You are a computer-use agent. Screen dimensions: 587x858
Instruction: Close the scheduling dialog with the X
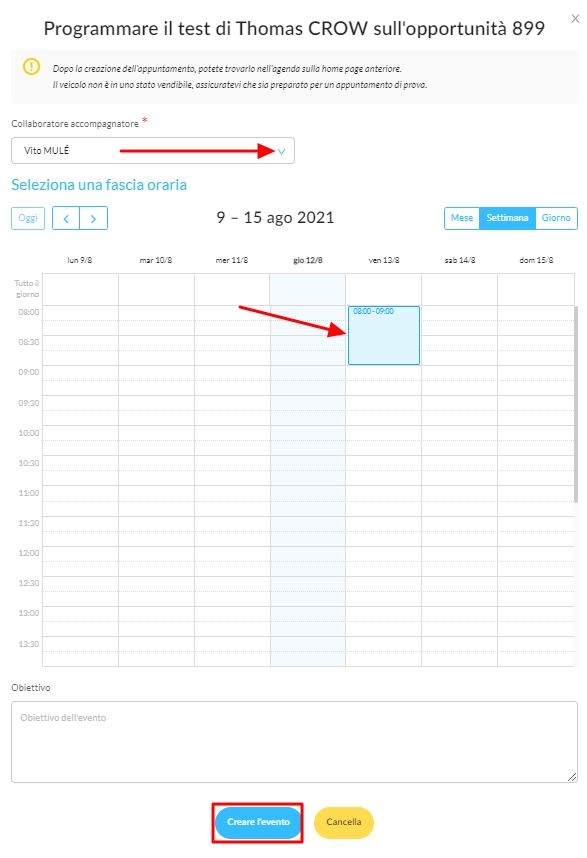click(575, 19)
